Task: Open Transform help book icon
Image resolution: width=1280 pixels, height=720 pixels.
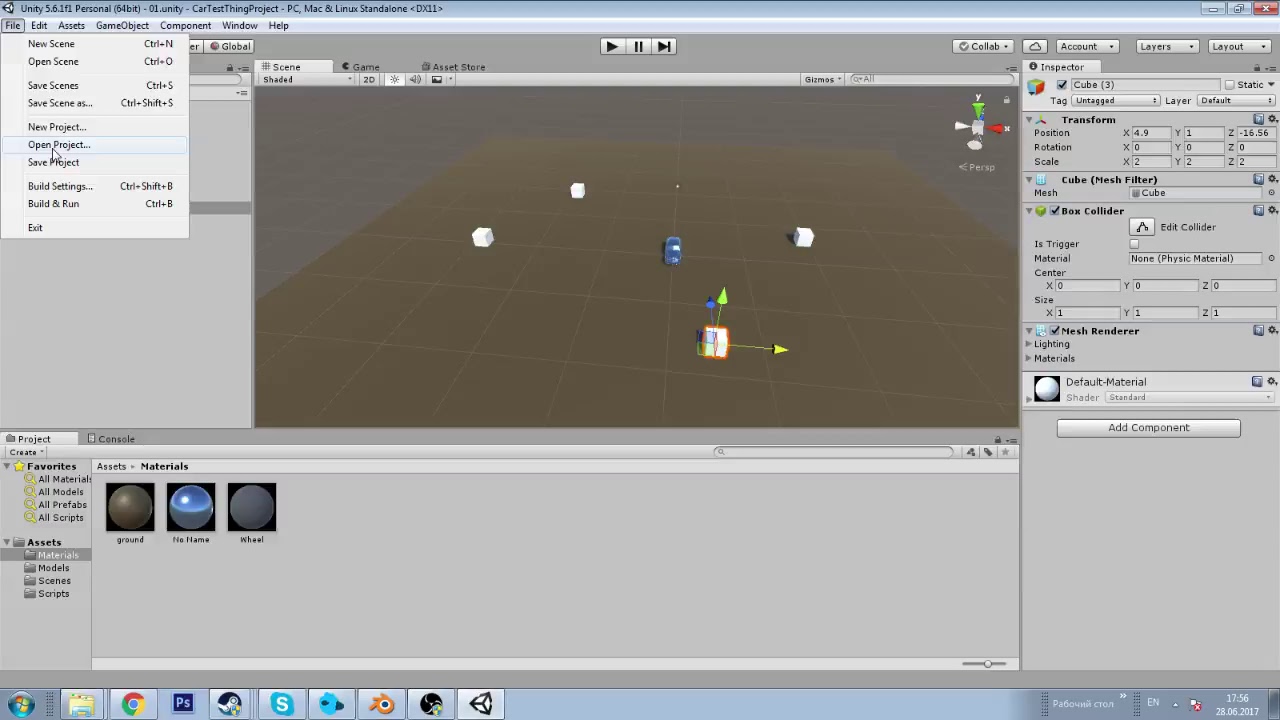Action: click(x=1259, y=119)
